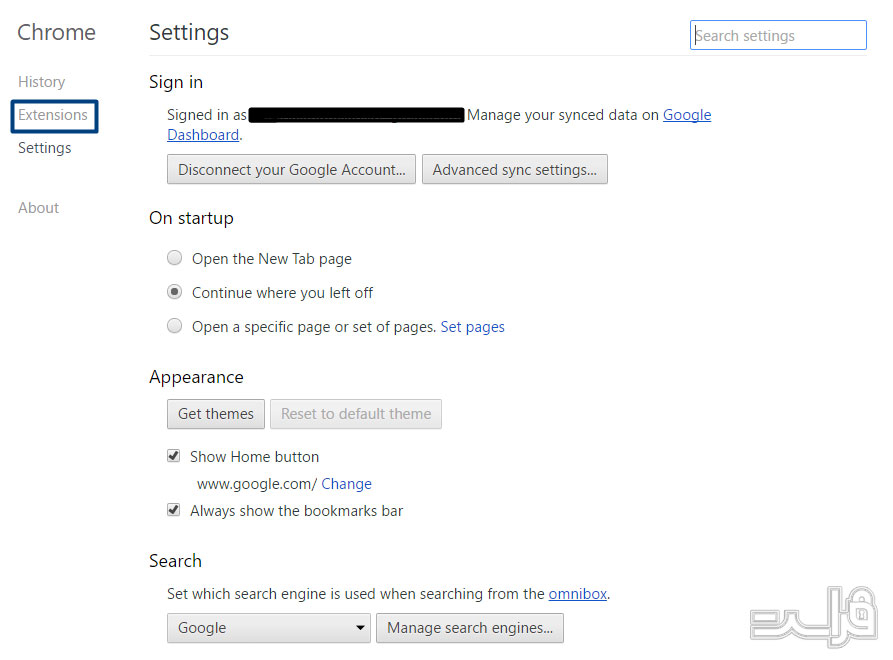Open the History page in sidebar
Screen dimensions: 893x660
click(42, 82)
